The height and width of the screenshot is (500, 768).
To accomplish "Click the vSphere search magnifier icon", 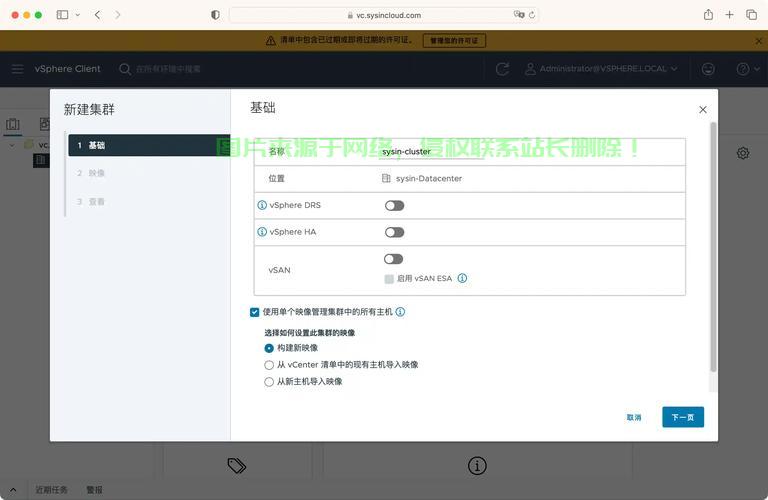I will pyautogui.click(x=125, y=69).
